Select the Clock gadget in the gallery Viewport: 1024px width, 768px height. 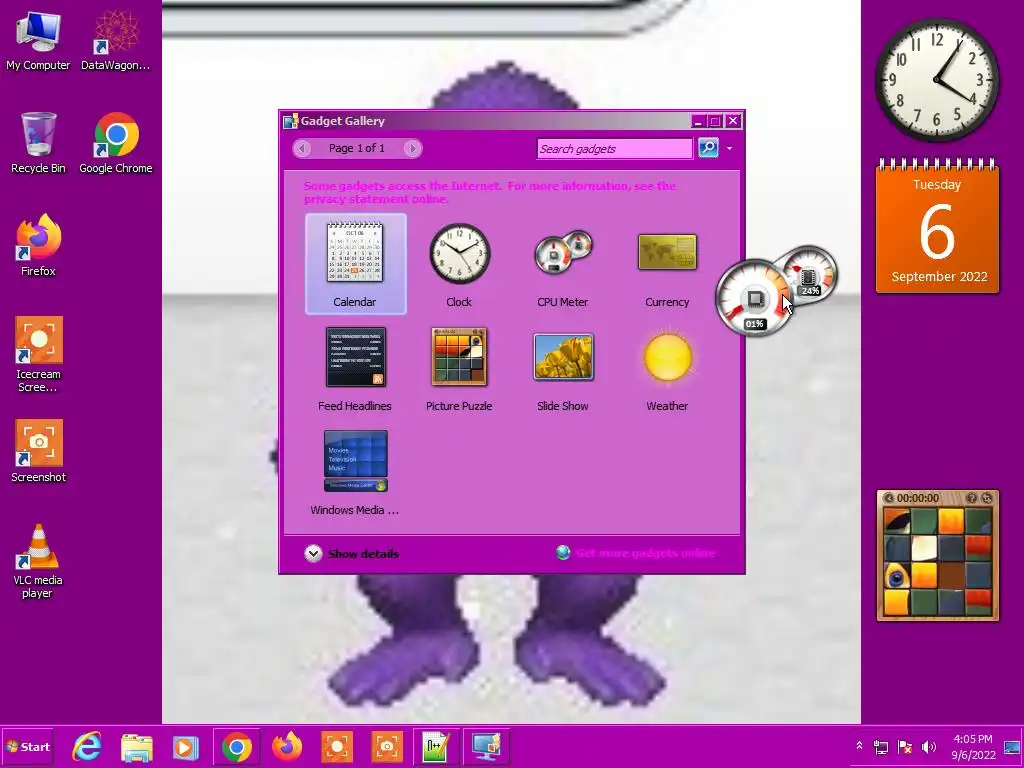point(459,264)
